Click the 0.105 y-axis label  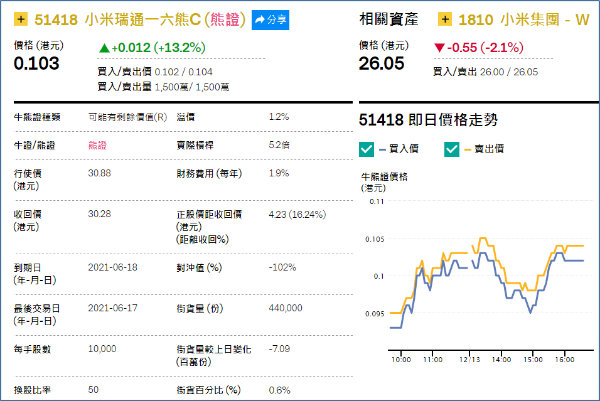point(375,240)
